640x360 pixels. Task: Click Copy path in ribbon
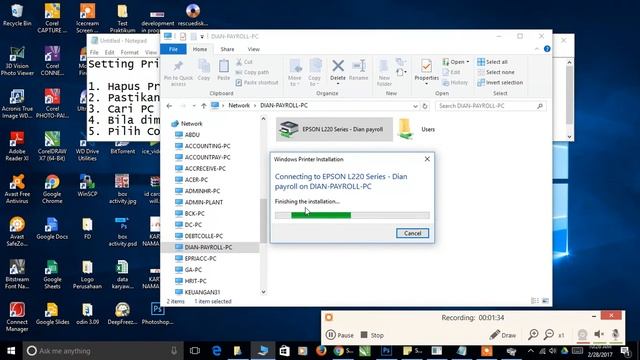(252, 72)
